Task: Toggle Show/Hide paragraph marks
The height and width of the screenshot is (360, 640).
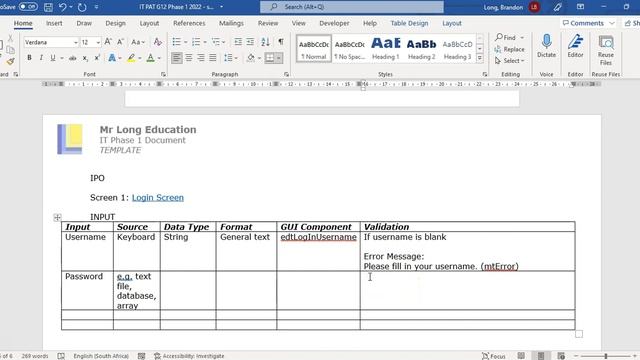Action: (281, 42)
